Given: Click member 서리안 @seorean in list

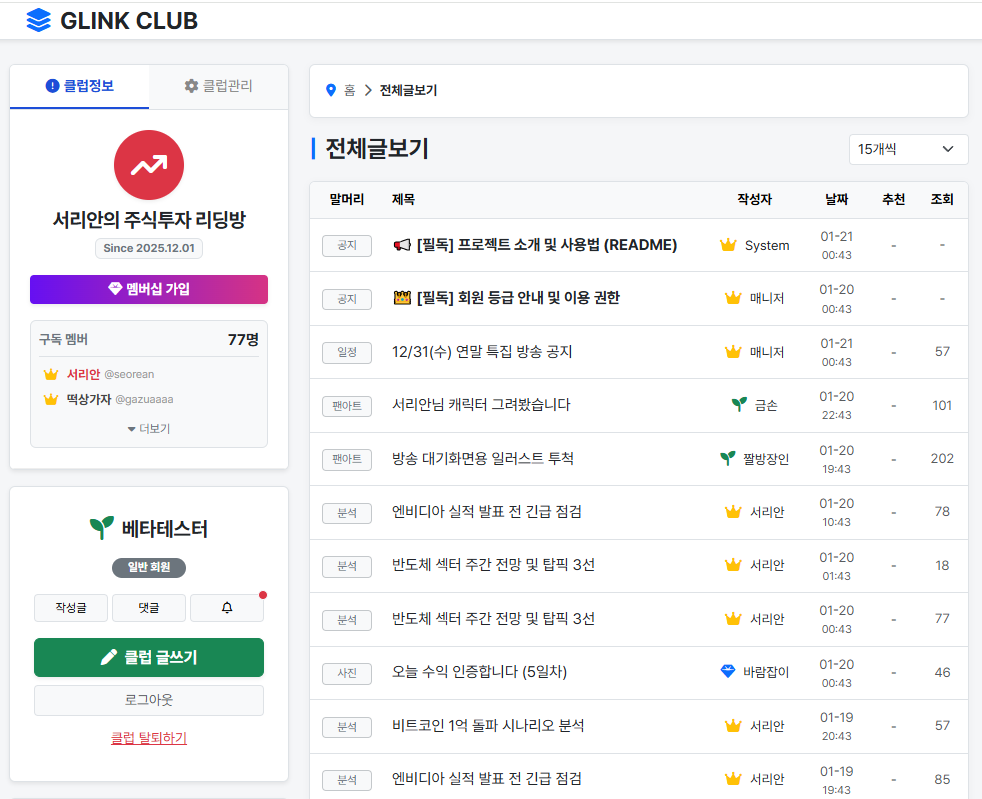Looking at the screenshot, I should [x=99, y=374].
